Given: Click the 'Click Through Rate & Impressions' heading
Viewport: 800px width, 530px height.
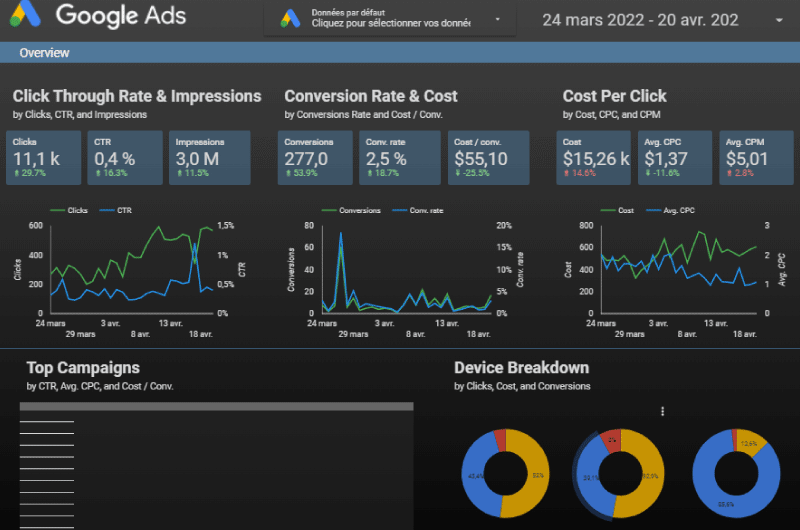Looking at the screenshot, I should (x=137, y=96).
